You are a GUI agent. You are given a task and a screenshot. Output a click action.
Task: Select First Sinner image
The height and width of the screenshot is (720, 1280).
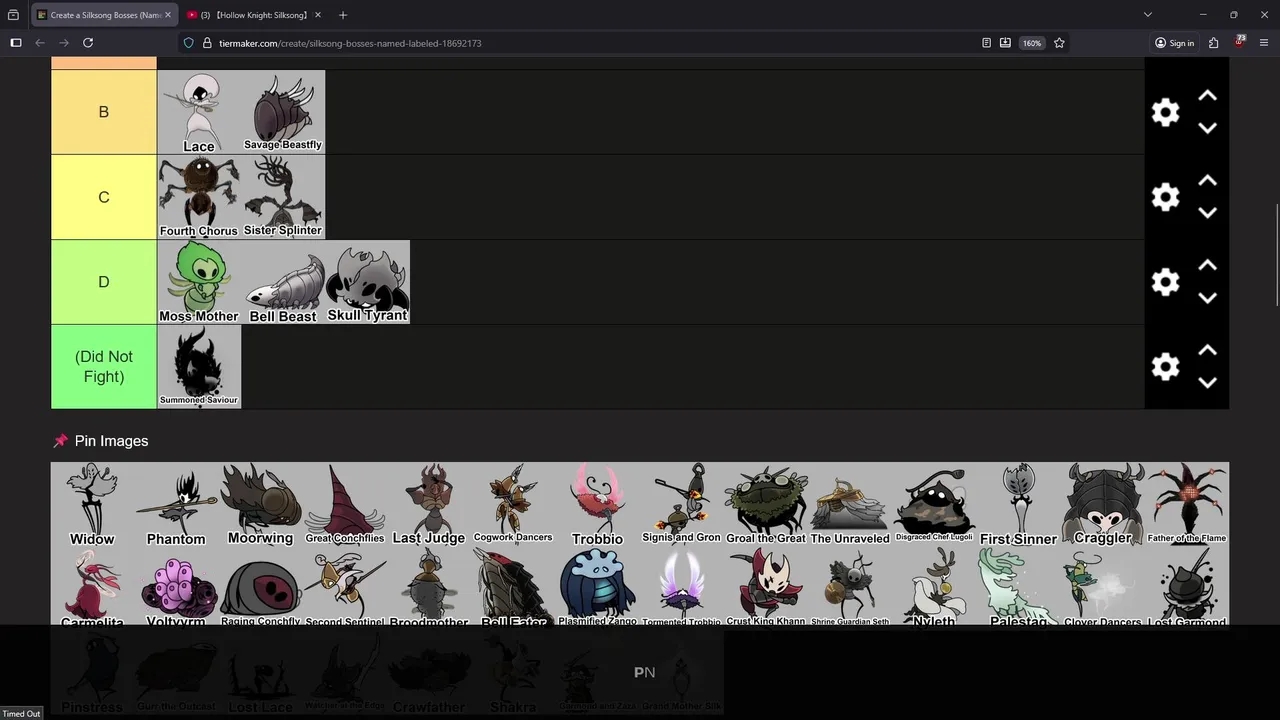click(x=1018, y=504)
